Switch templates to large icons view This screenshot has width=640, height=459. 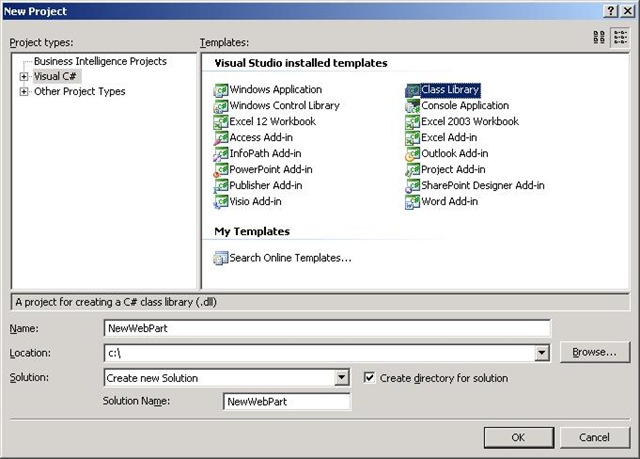[599, 38]
